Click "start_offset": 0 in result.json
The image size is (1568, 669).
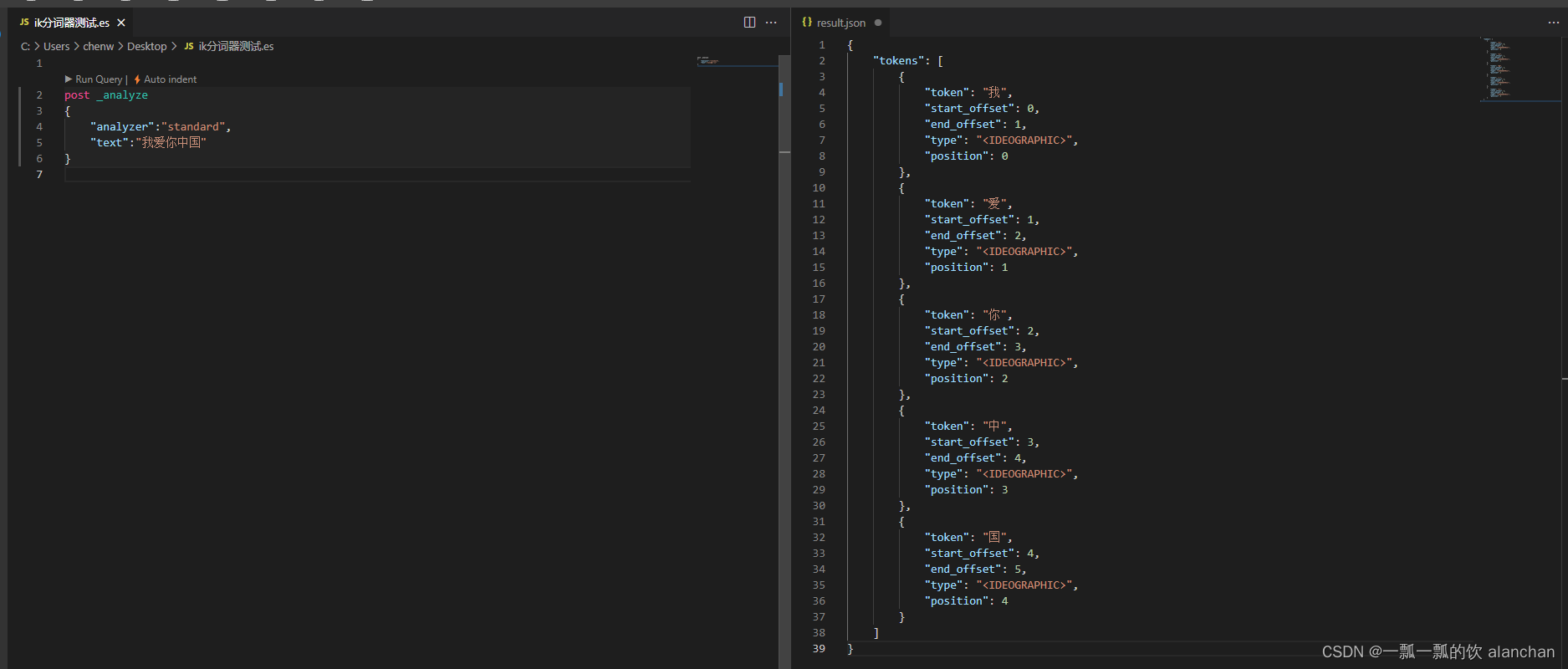tap(982, 109)
